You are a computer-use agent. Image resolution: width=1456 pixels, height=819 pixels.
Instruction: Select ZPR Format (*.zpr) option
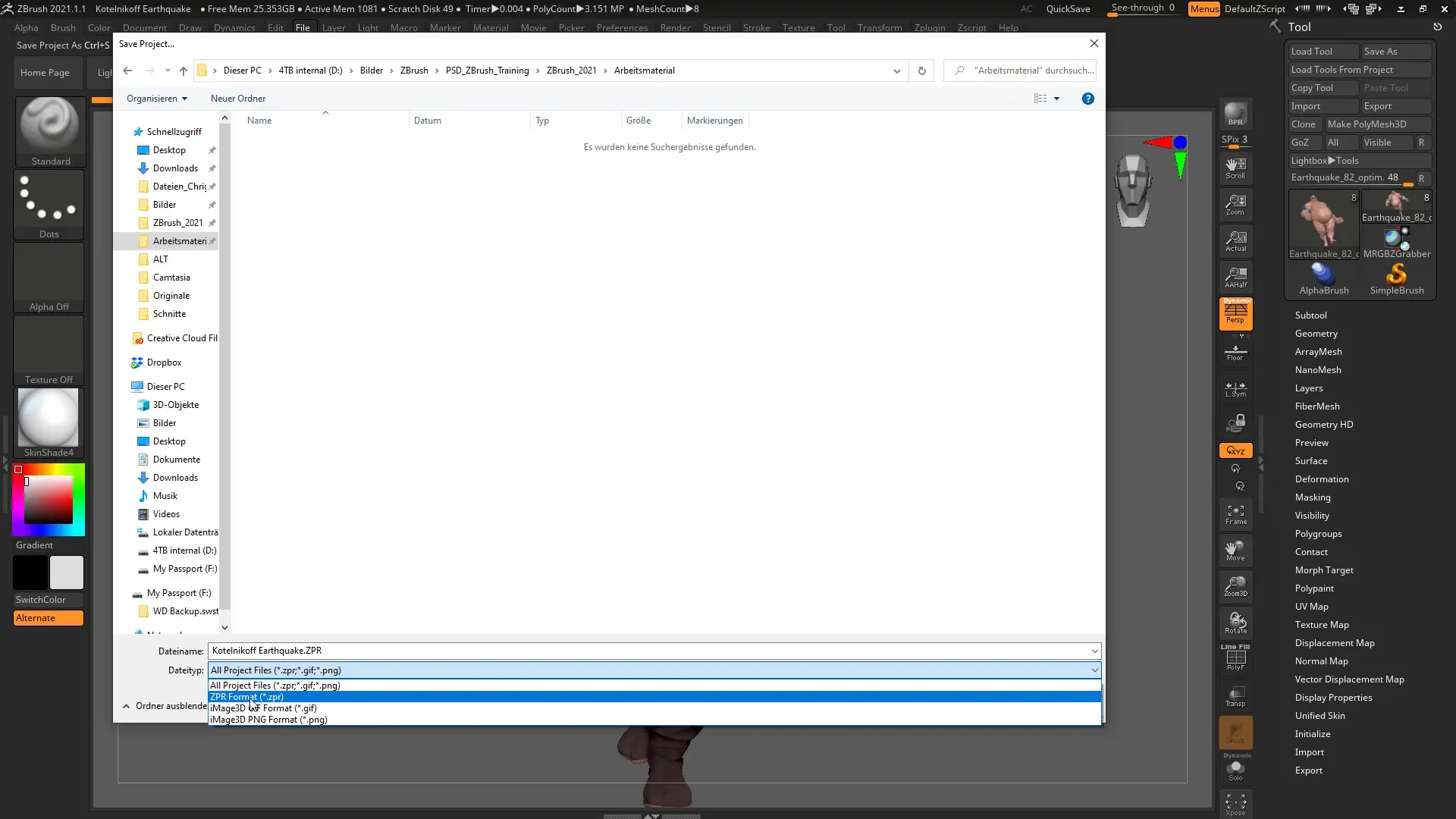tap(654, 697)
